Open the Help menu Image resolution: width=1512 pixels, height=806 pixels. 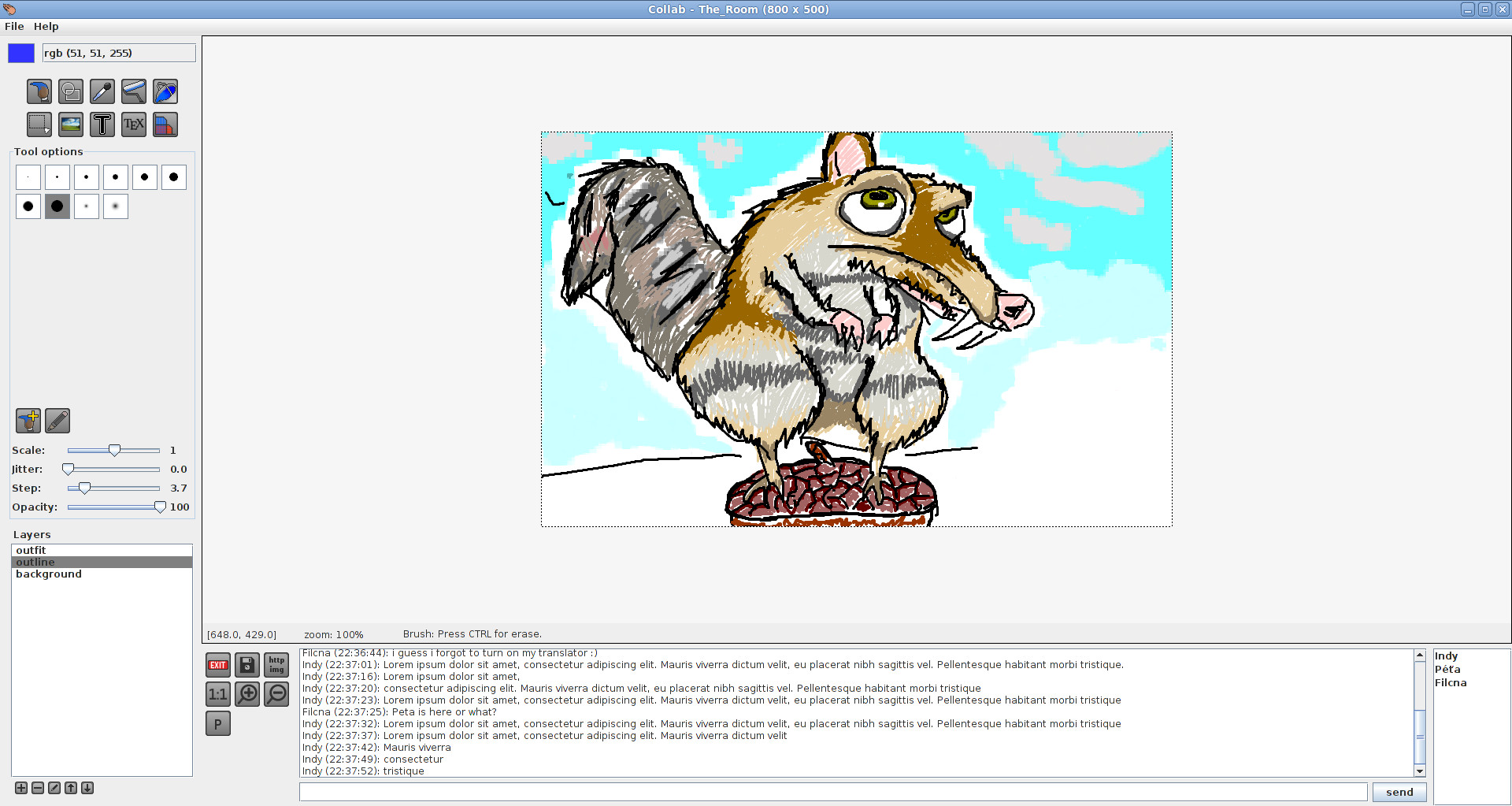[46, 26]
